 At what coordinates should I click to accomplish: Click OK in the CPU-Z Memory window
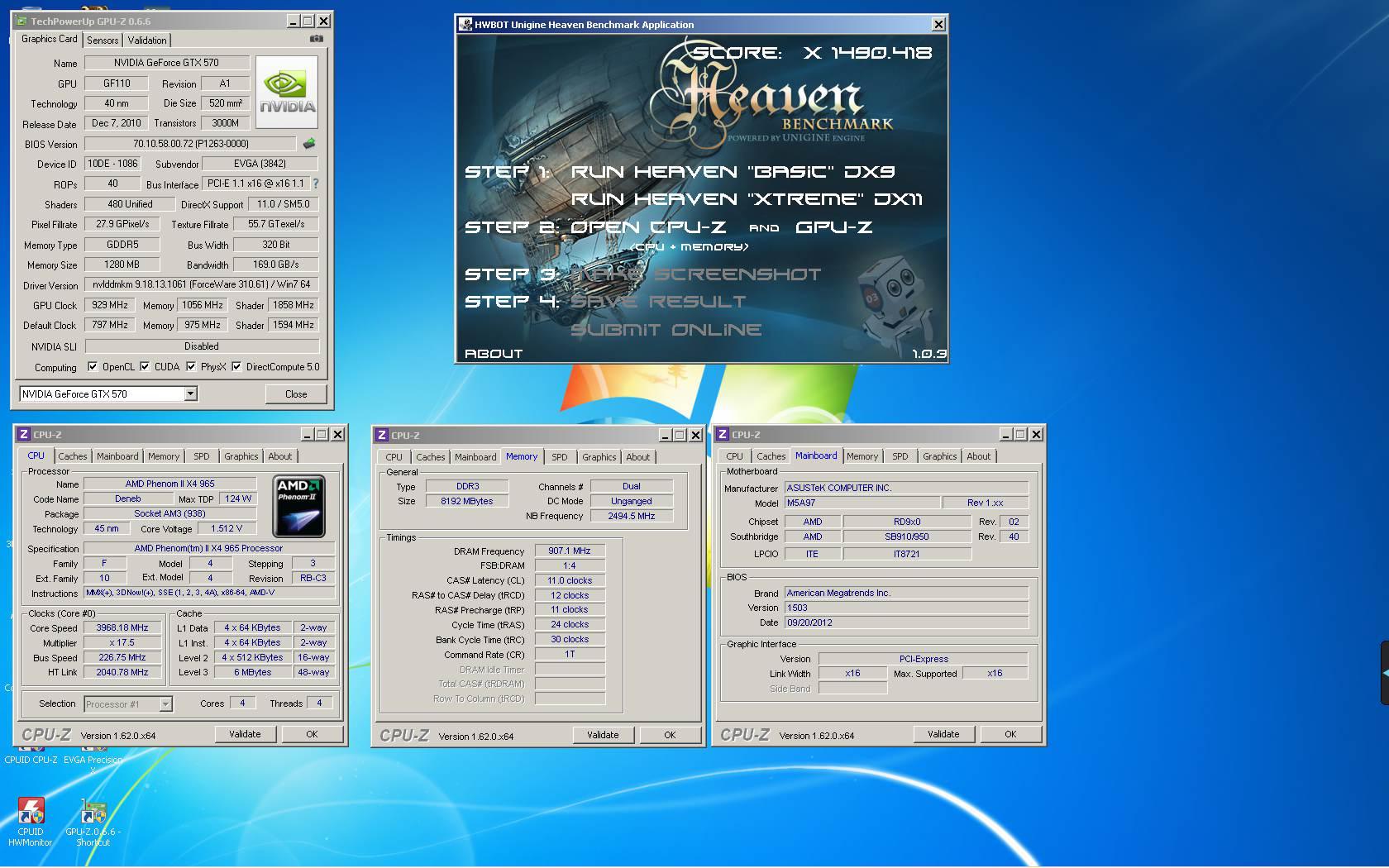tap(670, 735)
